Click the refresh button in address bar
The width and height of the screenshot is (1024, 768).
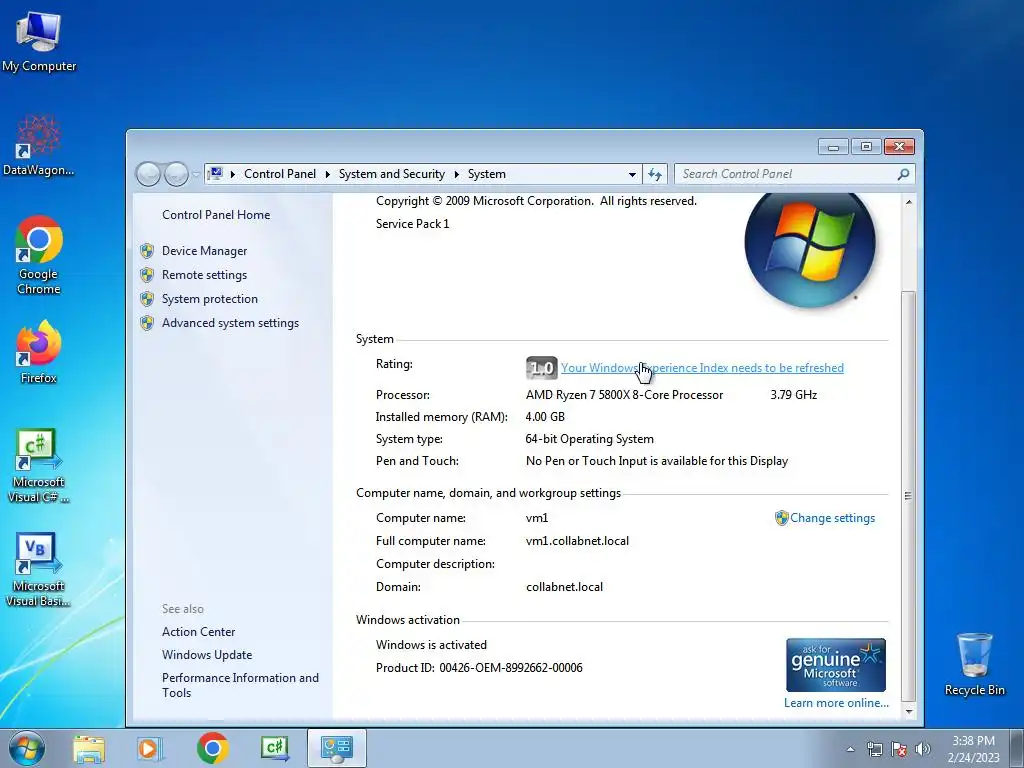click(655, 174)
